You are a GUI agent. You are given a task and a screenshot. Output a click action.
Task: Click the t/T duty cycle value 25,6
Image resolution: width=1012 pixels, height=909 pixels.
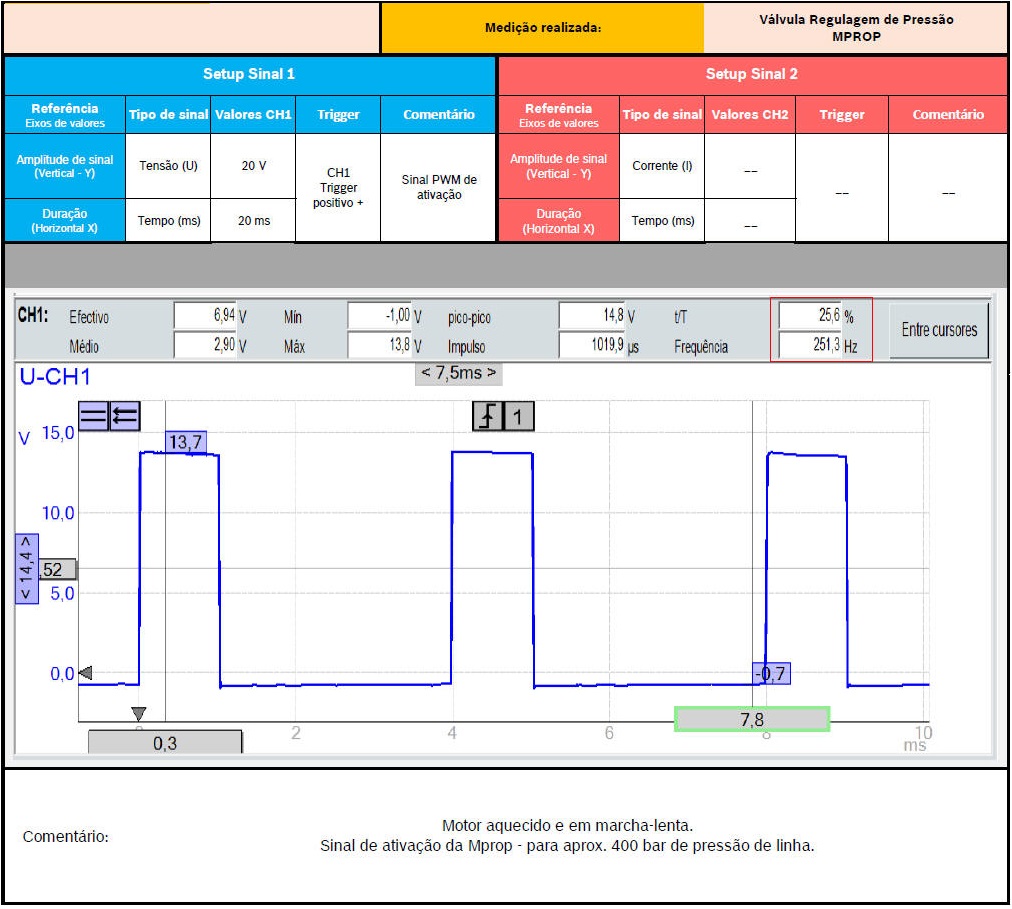(x=810, y=316)
